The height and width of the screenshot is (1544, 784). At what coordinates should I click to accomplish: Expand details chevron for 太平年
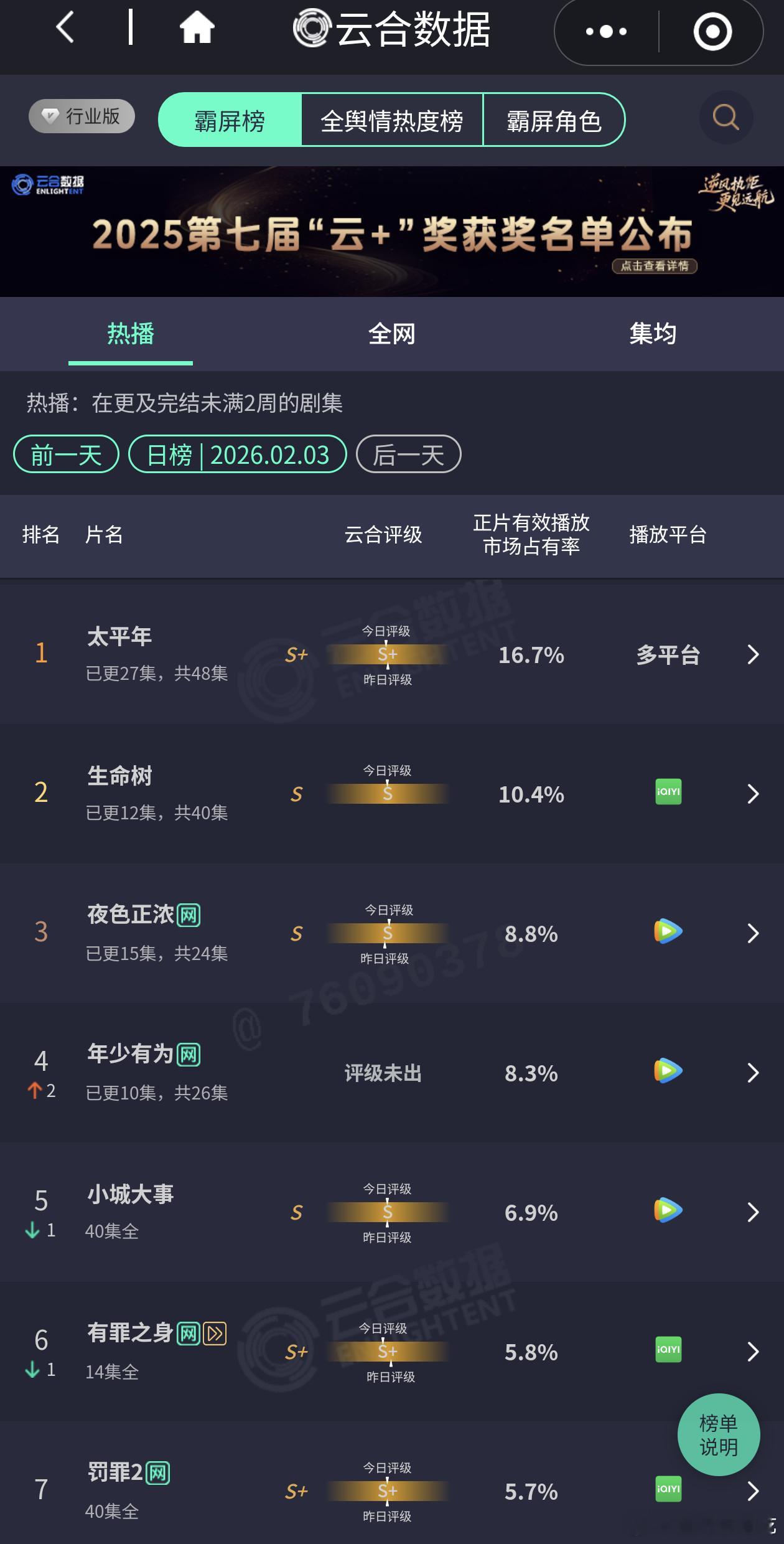[753, 655]
